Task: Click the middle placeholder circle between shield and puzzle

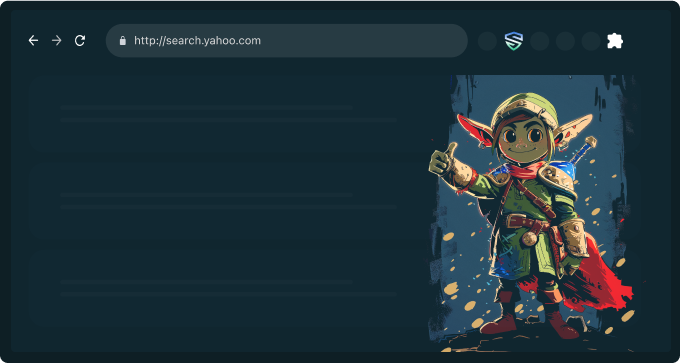Action: [x=566, y=41]
